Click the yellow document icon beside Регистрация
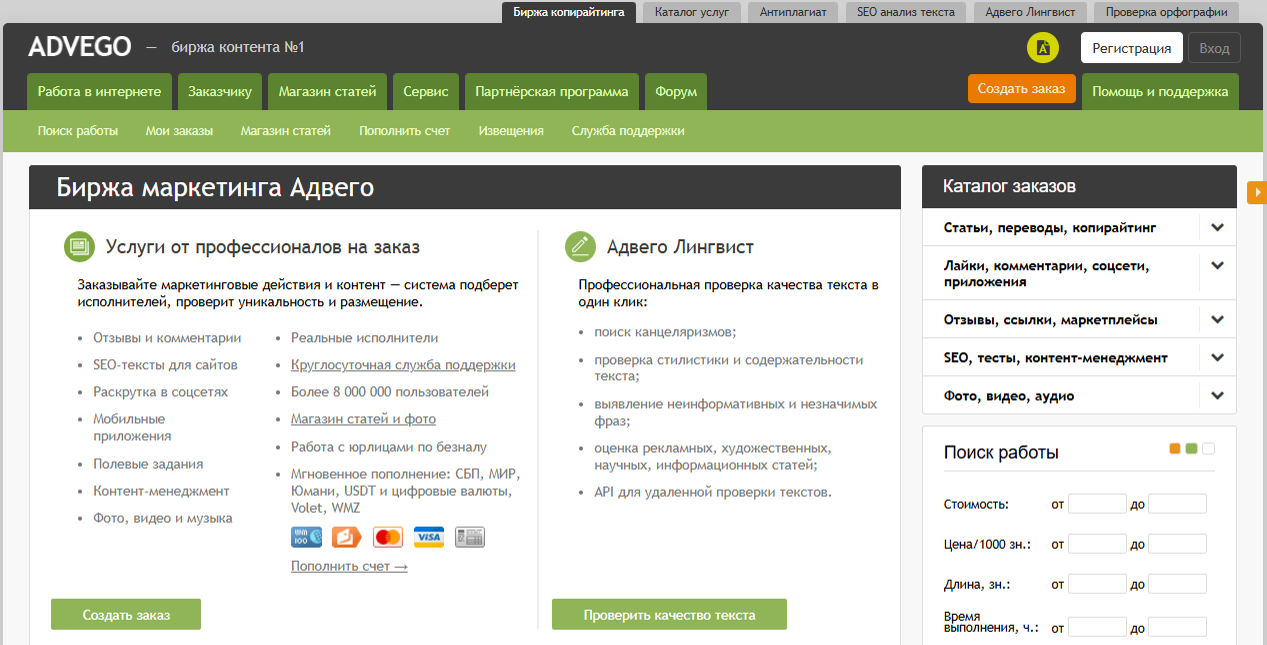The image size is (1267, 645). coord(1043,48)
